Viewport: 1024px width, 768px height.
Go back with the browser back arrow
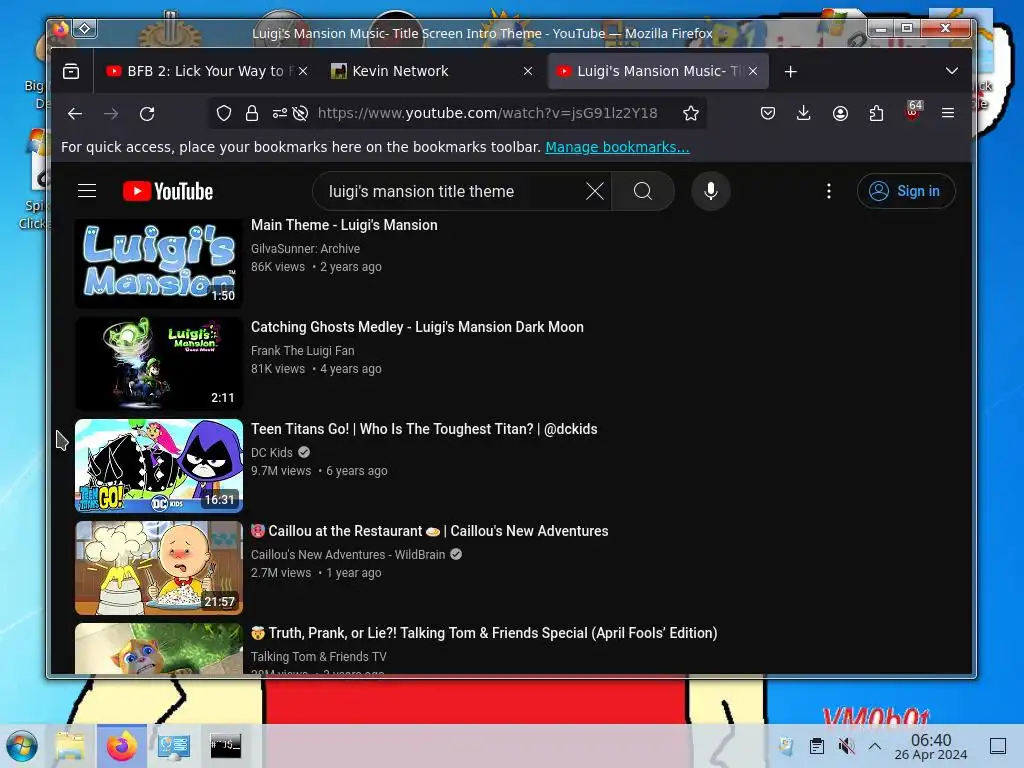75,114
